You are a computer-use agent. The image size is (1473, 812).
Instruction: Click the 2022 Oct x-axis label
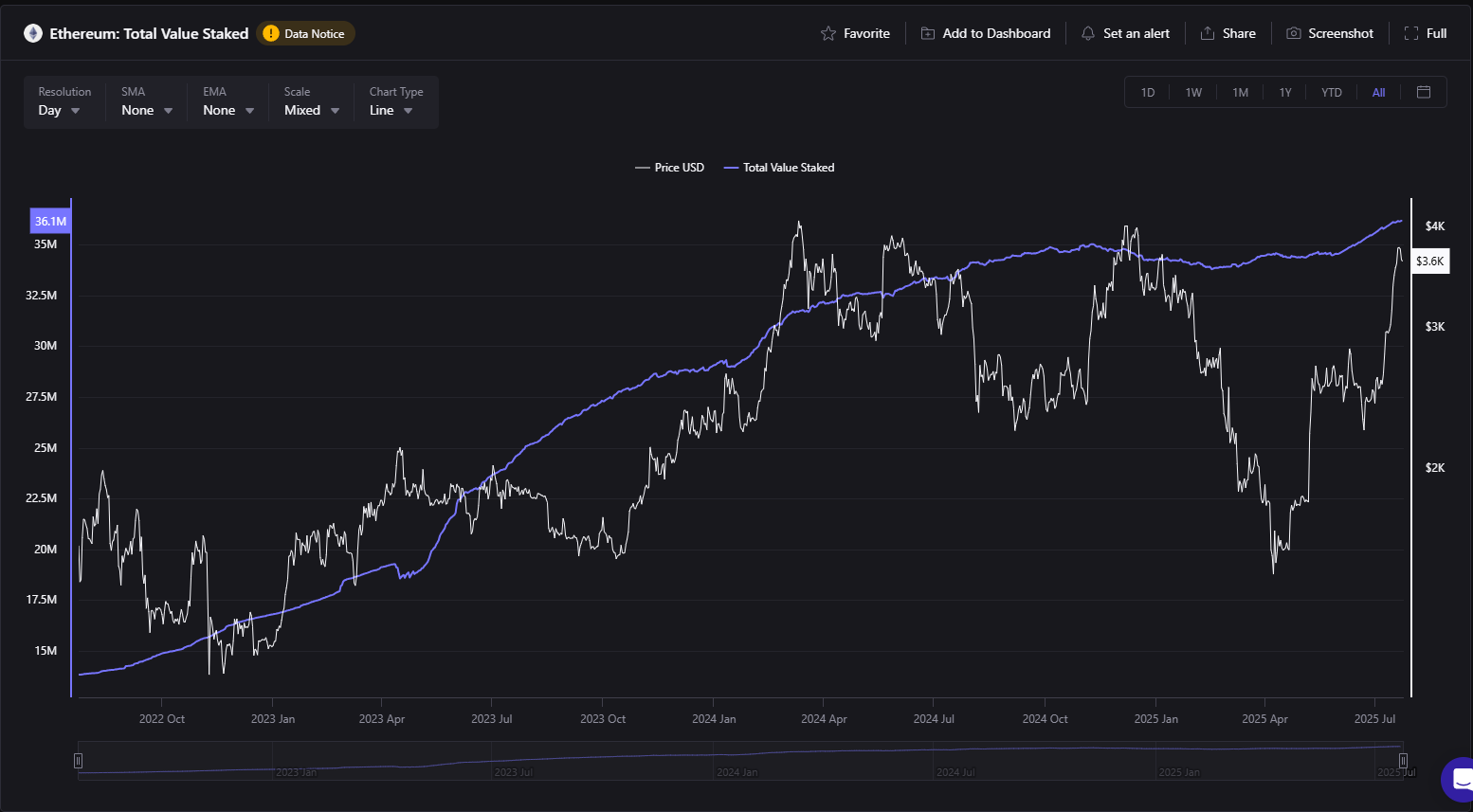(x=162, y=719)
